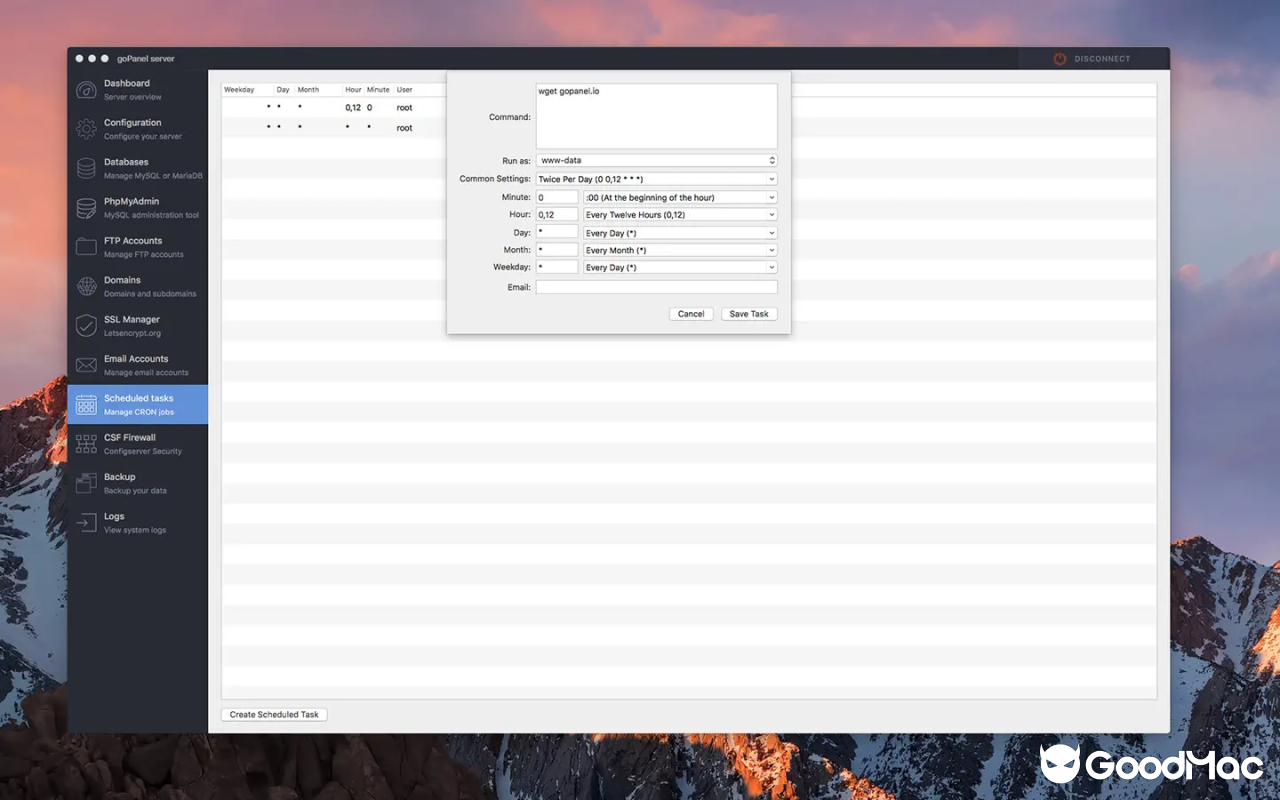
Task: Open the SSL Manager shield icon
Action: (85, 324)
